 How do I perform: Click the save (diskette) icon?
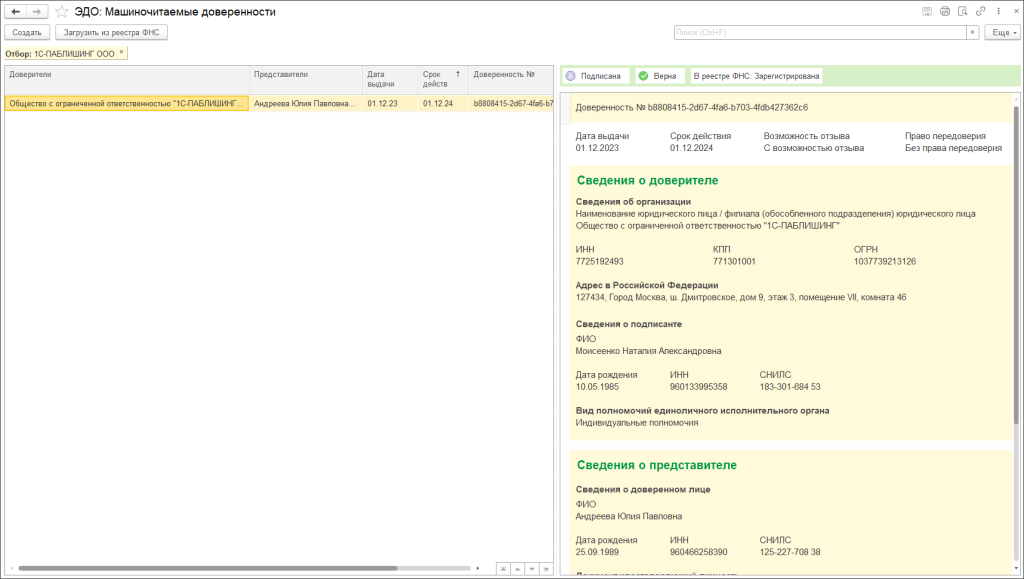pos(927,11)
